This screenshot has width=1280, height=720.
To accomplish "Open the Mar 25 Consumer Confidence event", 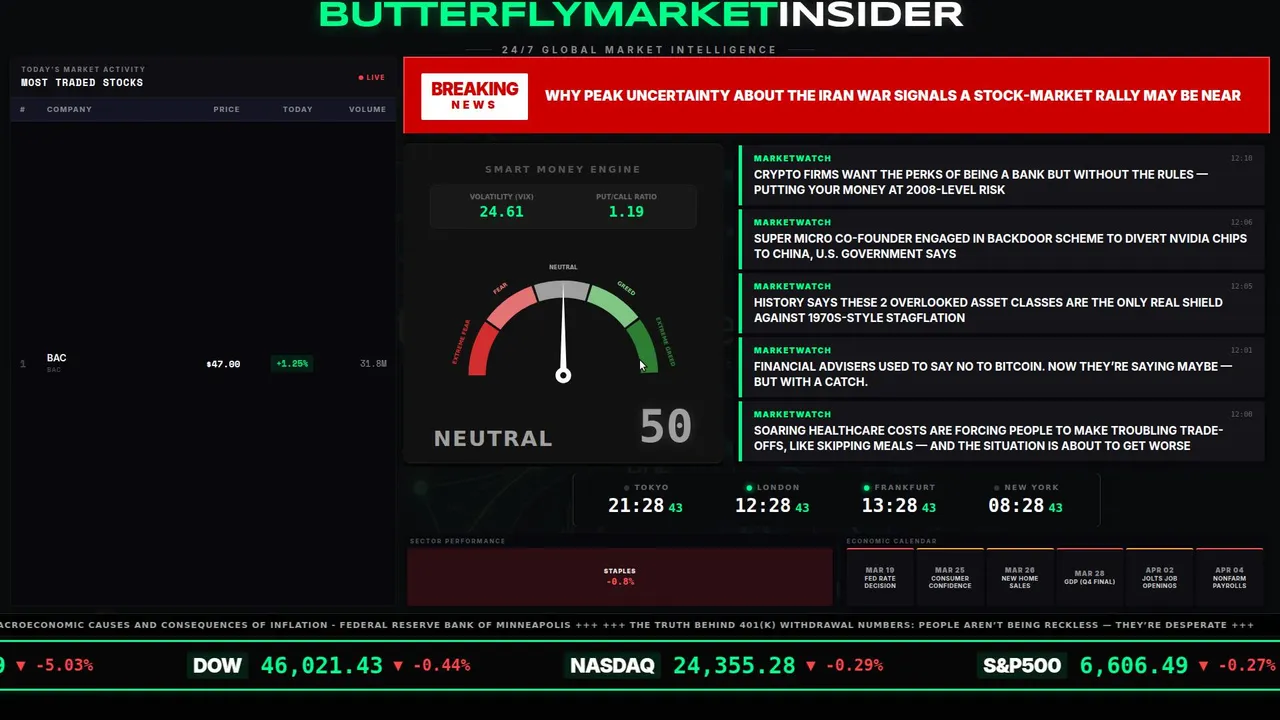I will tap(950, 577).
